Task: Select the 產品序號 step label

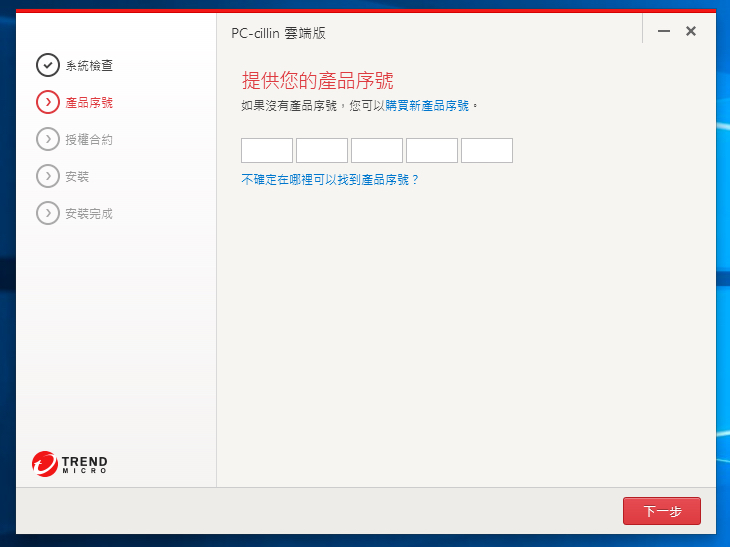Action: coord(89,102)
